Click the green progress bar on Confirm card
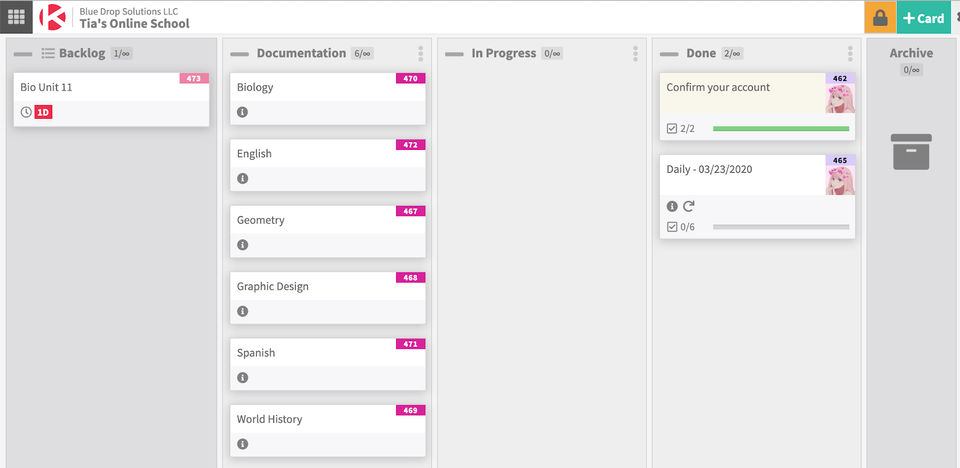The image size is (960, 468). tap(781, 128)
